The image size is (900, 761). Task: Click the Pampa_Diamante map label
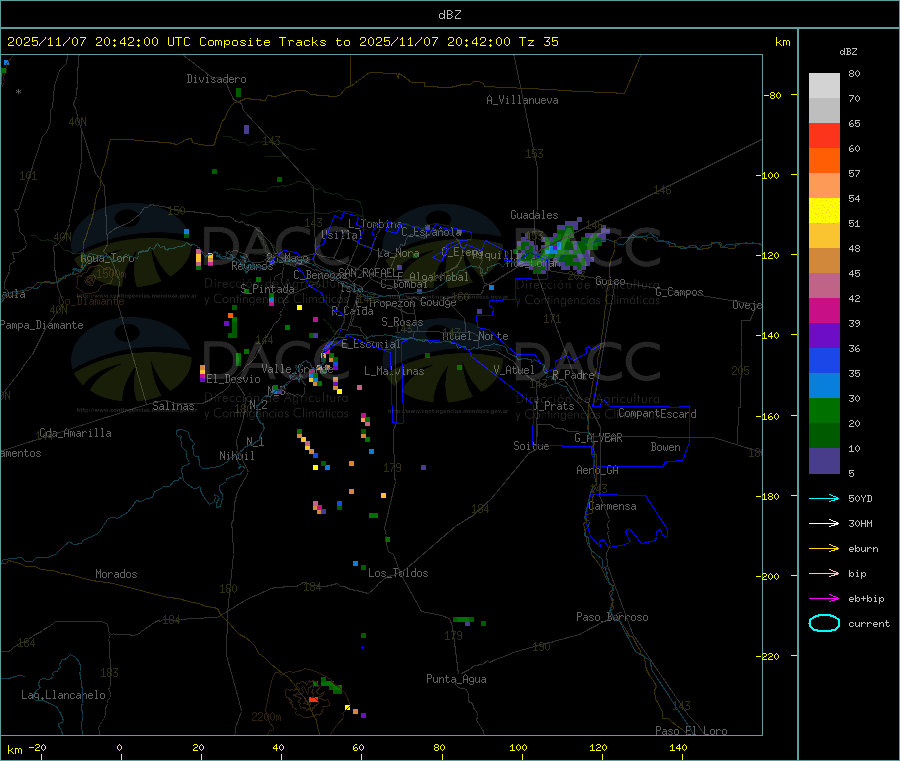point(42,325)
